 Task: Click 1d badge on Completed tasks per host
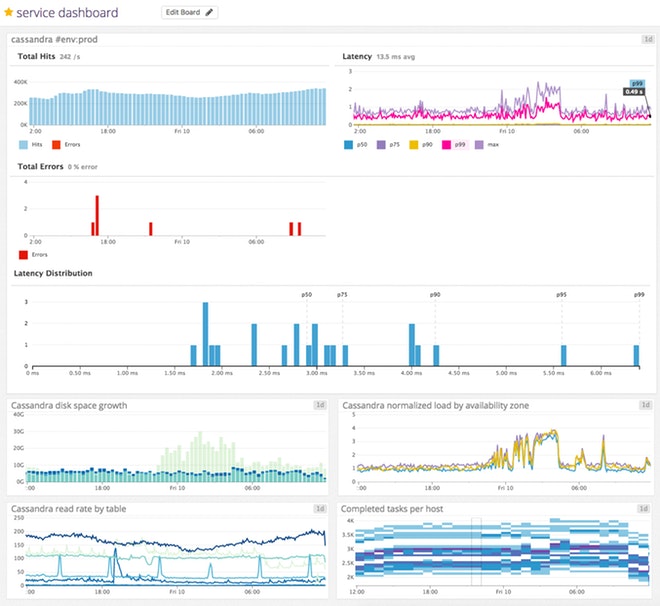(647, 509)
